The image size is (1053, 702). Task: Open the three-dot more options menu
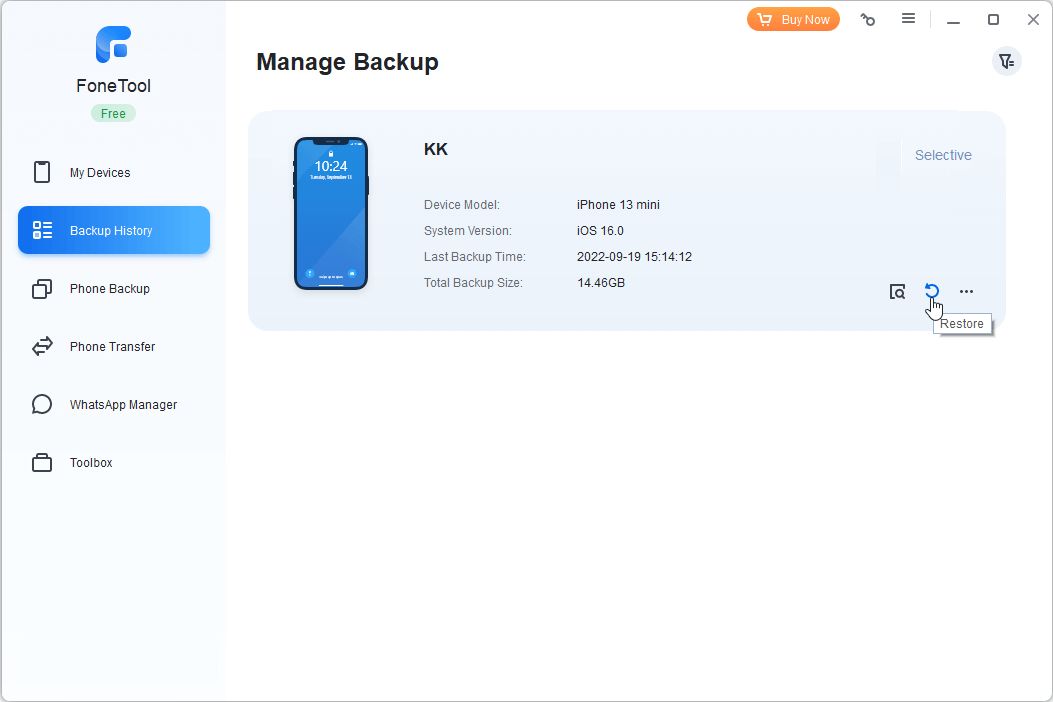(x=966, y=292)
